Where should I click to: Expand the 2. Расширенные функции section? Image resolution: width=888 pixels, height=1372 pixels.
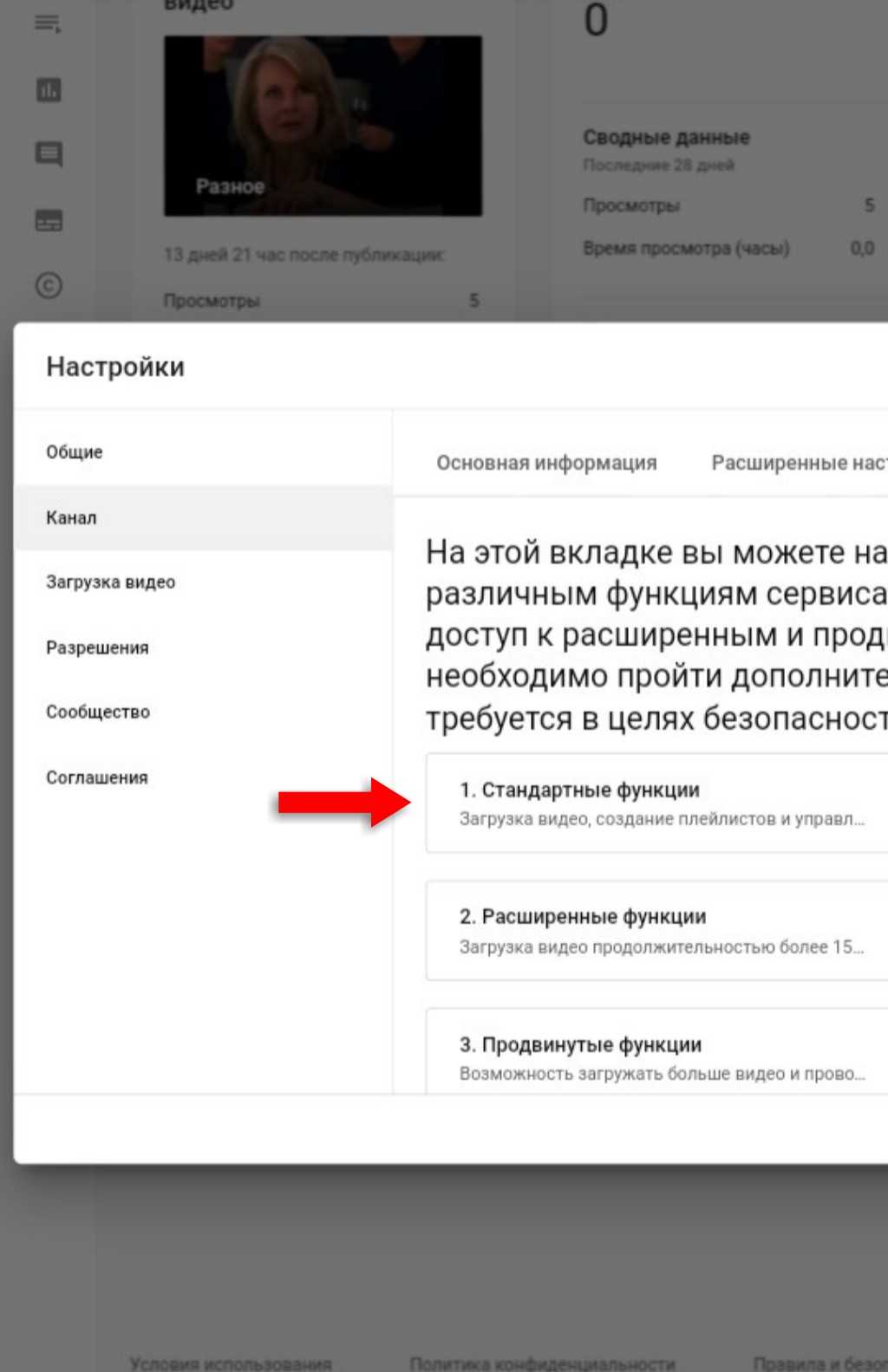[x=659, y=931]
